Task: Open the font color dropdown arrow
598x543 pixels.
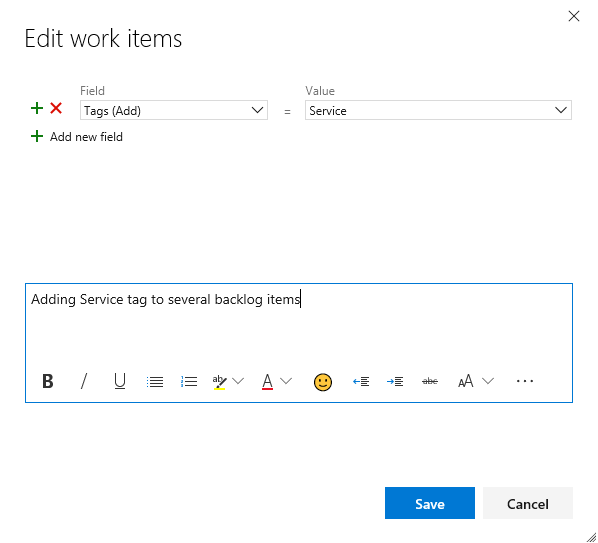Action: click(286, 381)
